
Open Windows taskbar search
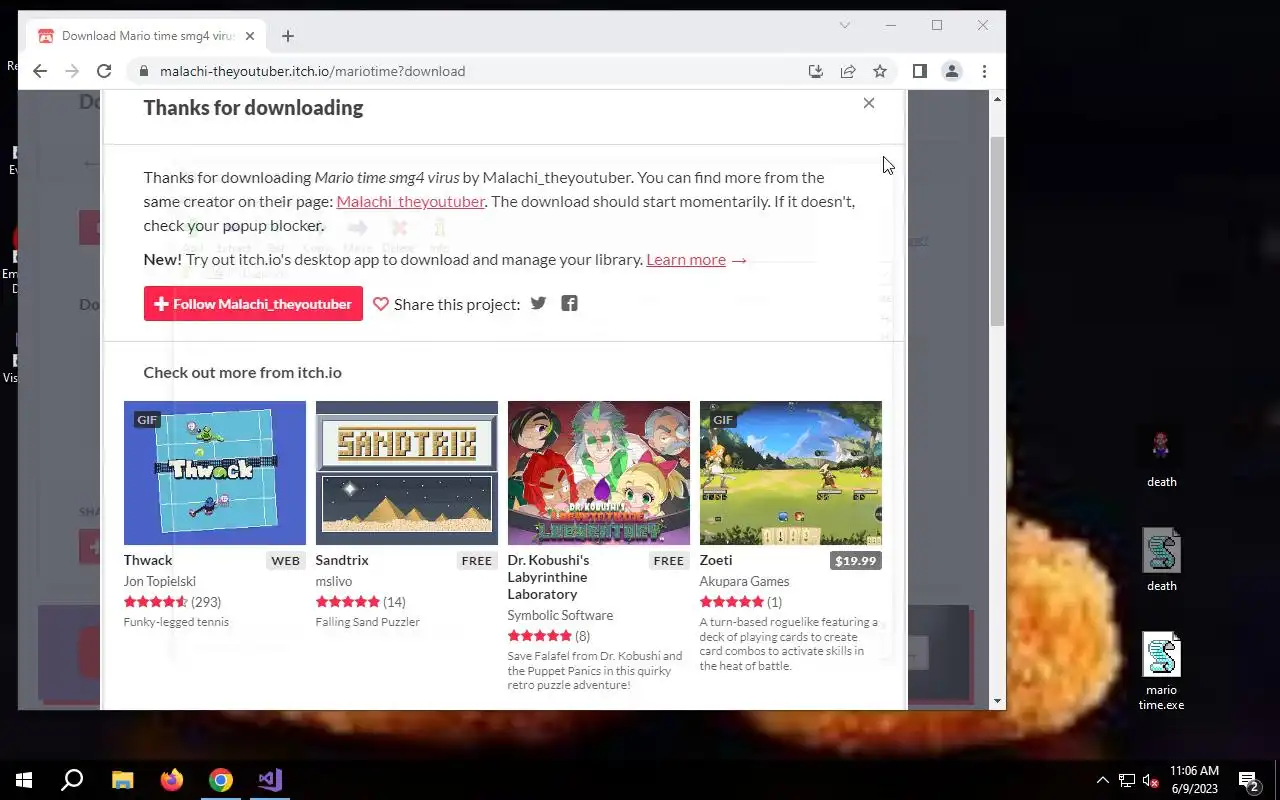(72, 780)
